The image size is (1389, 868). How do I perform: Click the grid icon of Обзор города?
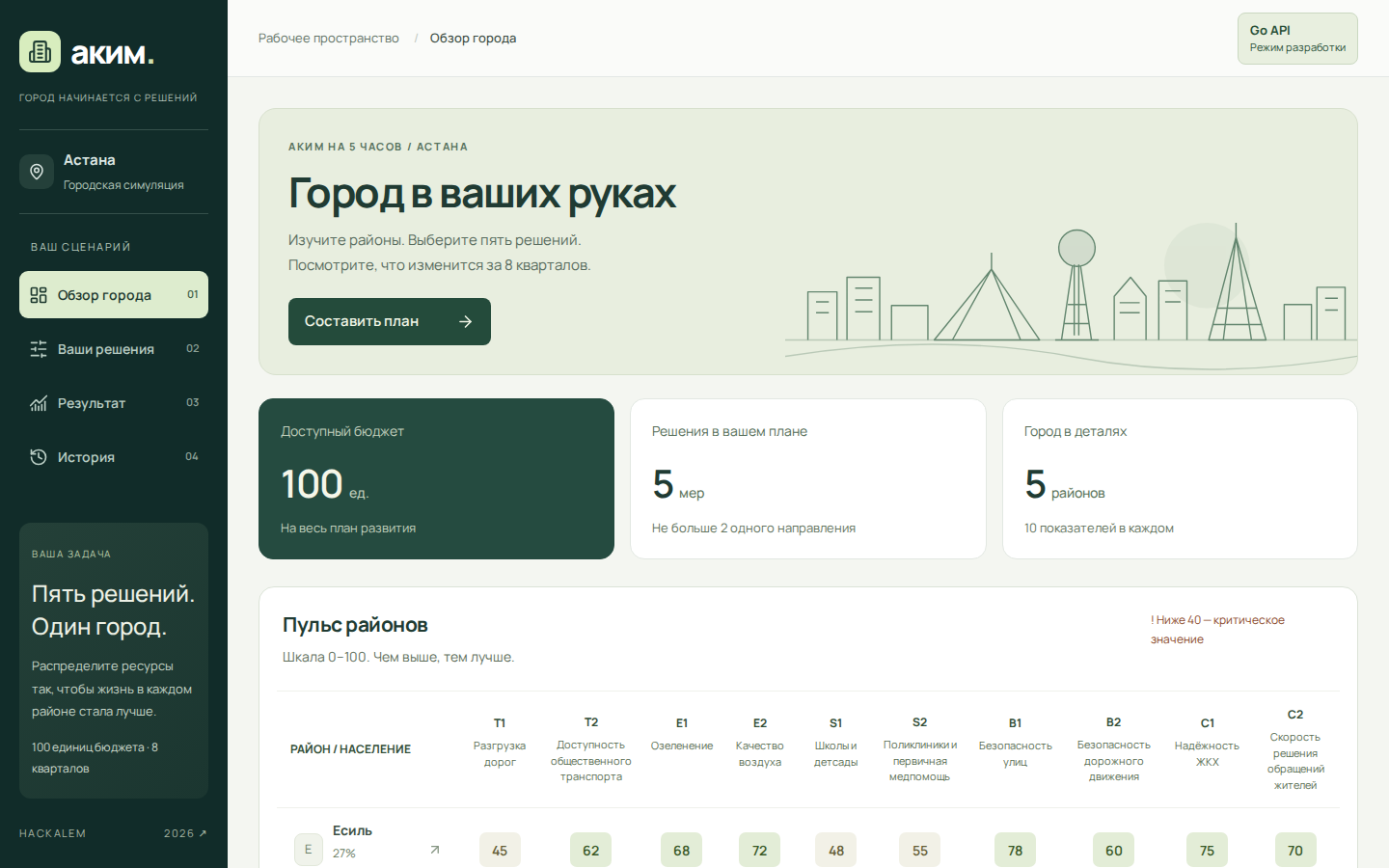click(x=39, y=295)
